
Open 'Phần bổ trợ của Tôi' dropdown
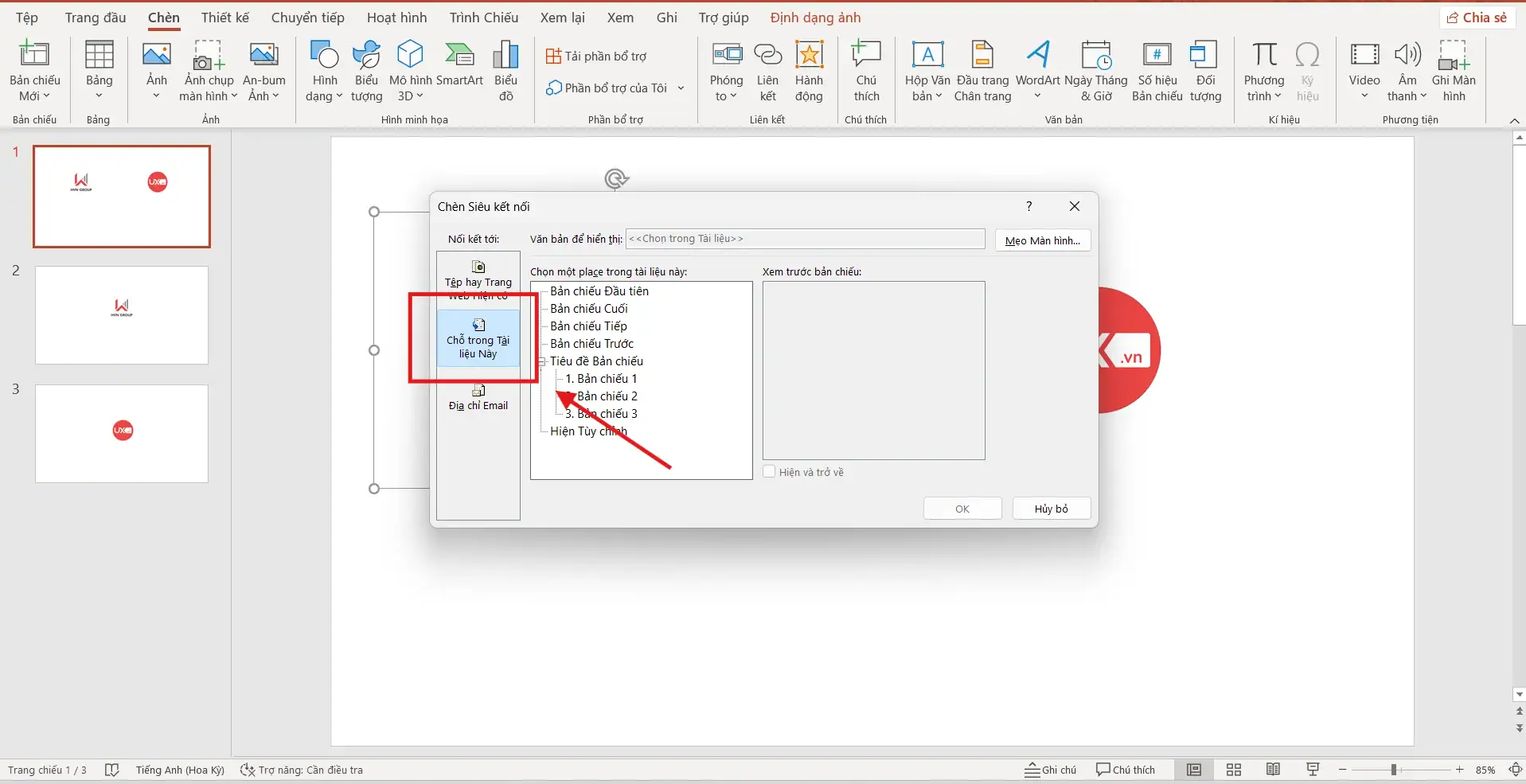coord(681,88)
